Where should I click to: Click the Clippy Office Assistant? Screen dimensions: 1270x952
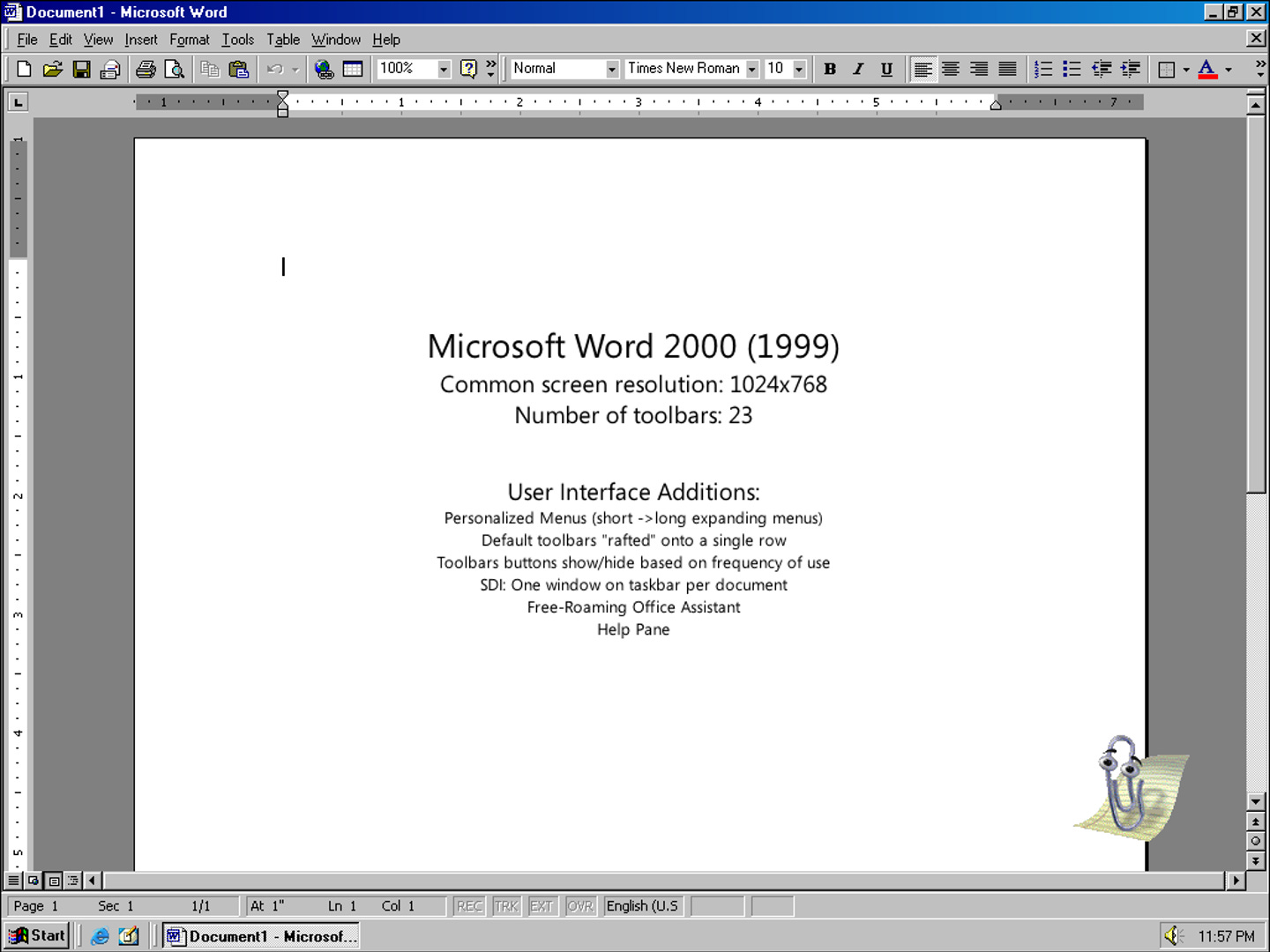click(1131, 787)
